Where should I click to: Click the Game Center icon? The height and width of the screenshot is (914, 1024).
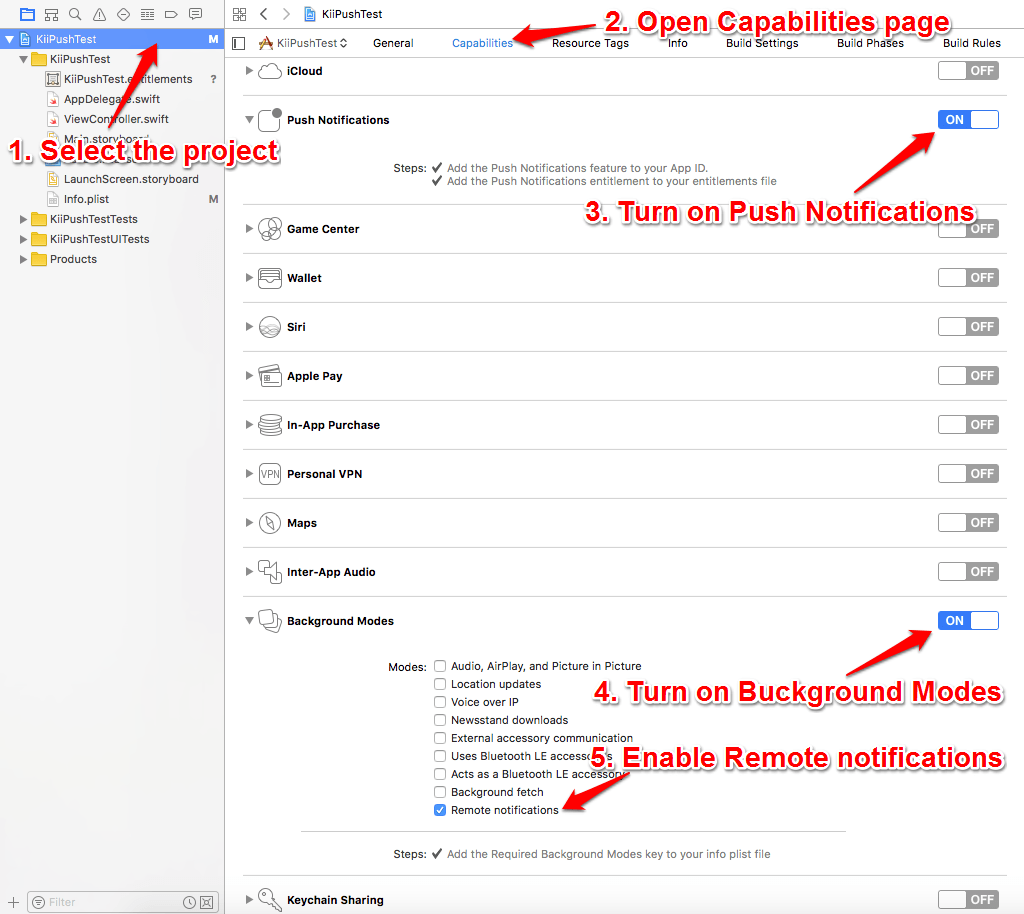[270, 228]
